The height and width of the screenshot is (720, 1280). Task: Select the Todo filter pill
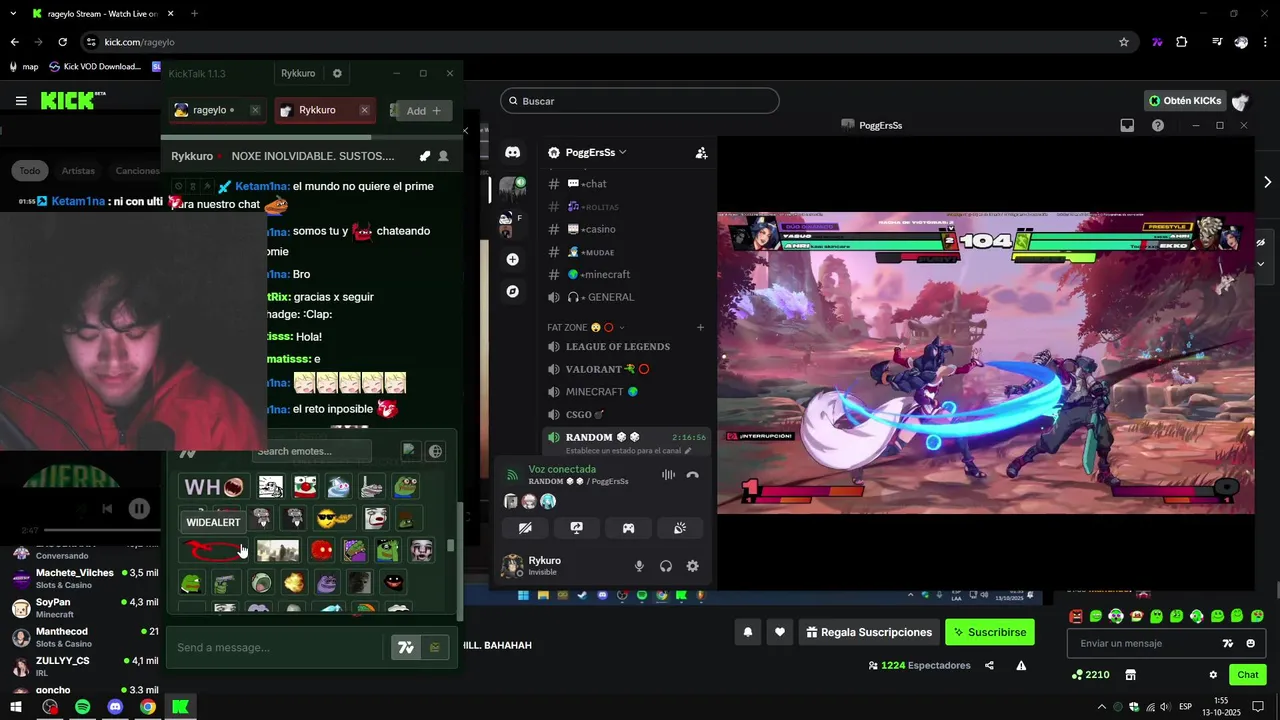point(30,171)
